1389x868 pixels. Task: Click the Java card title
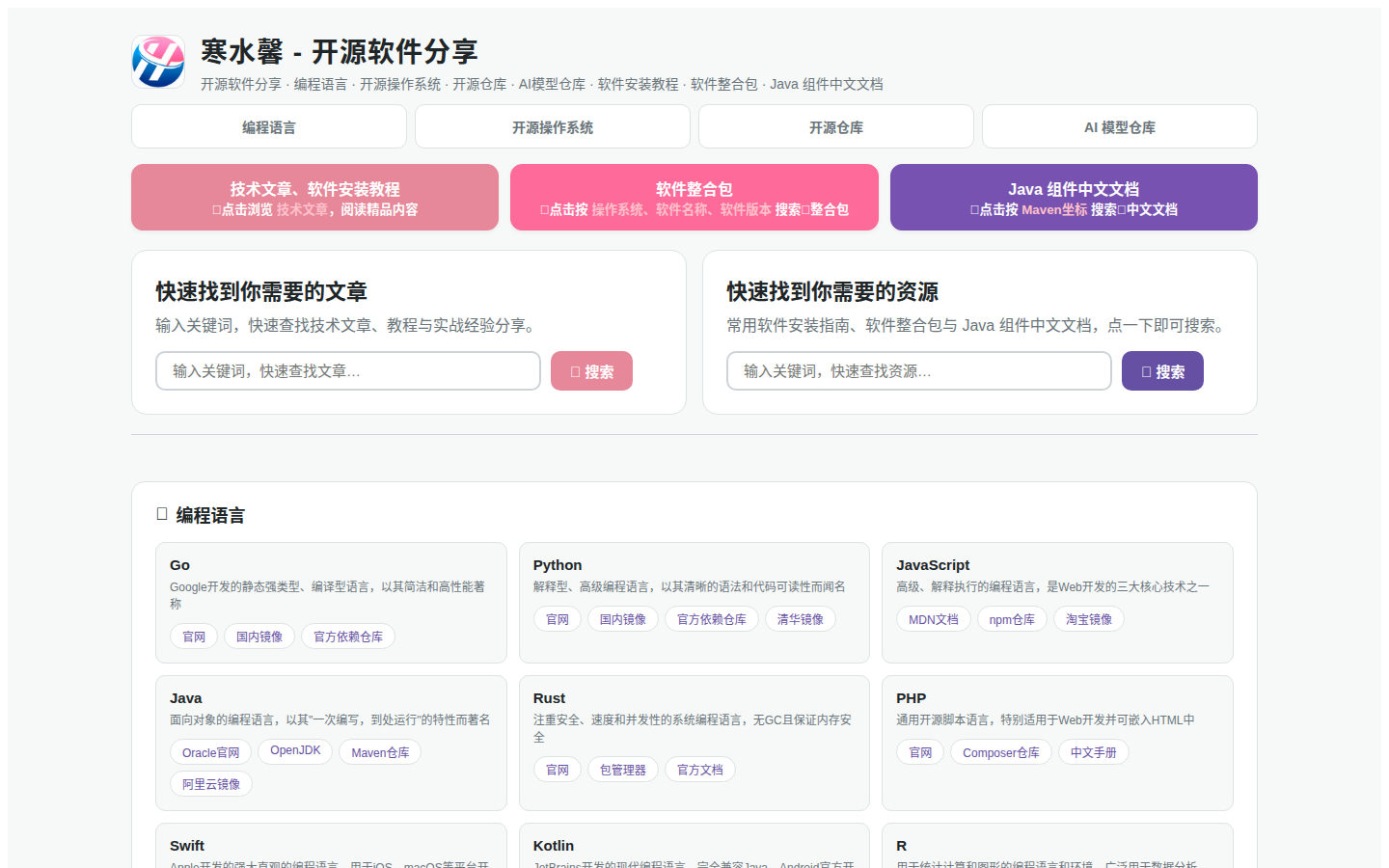[x=186, y=698]
